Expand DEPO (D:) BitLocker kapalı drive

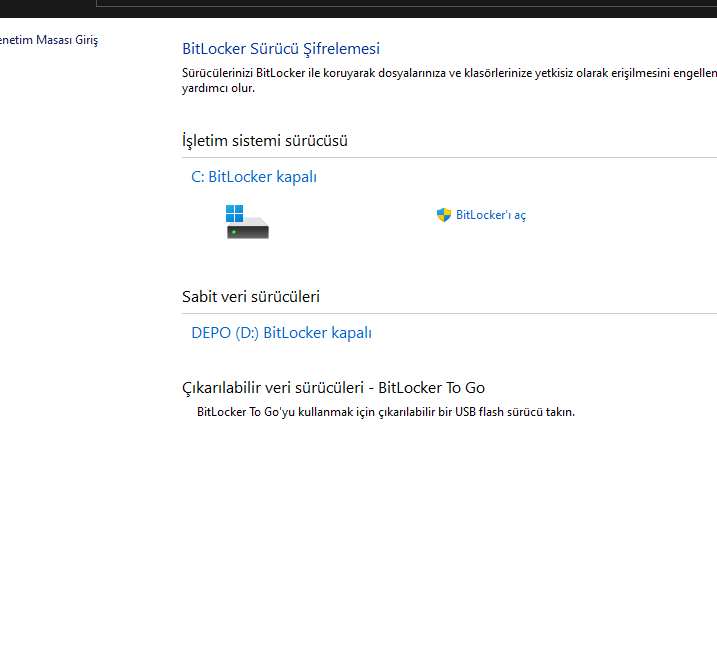(281, 332)
